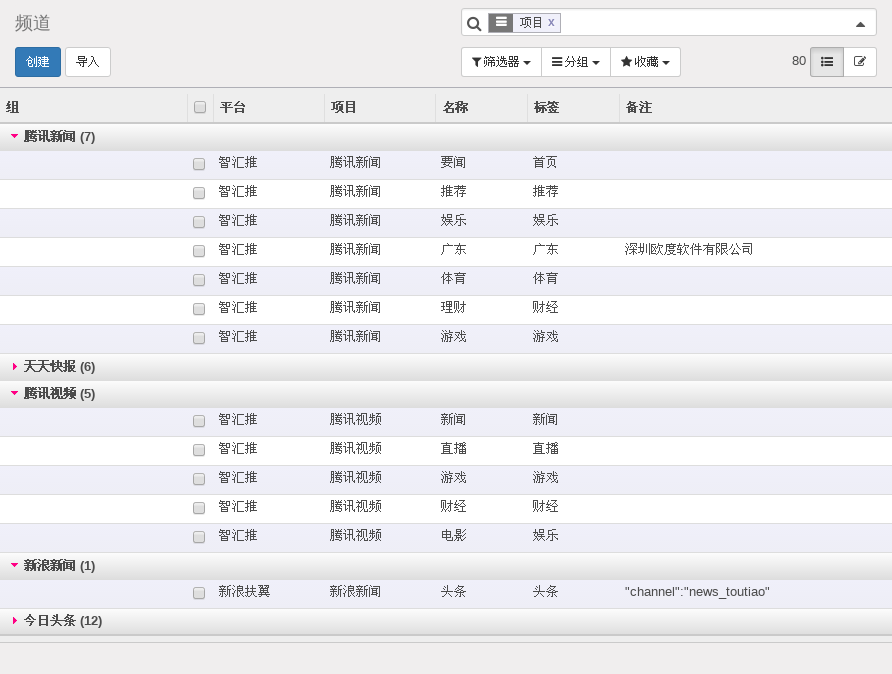Click the 频道 page title

[32, 23]
